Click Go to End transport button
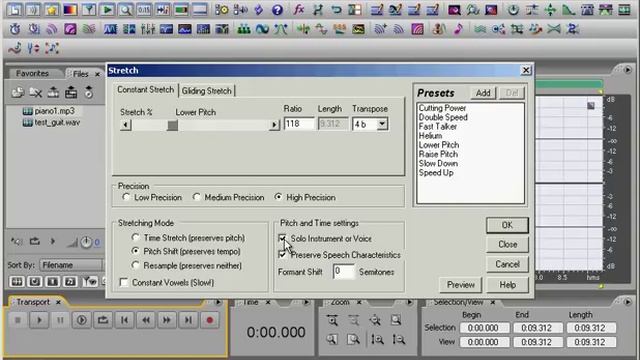This screenshot has width=640, height=360. [x=188, y=320]
